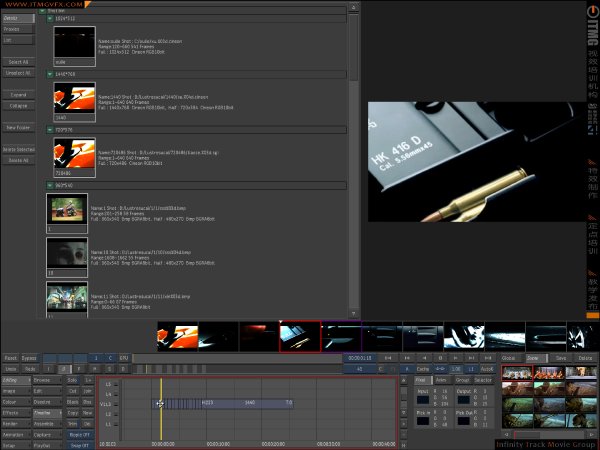Screen dimensions: 600x450
Task: Collapse the Shot bin root folder
Action: coord(42,11)
